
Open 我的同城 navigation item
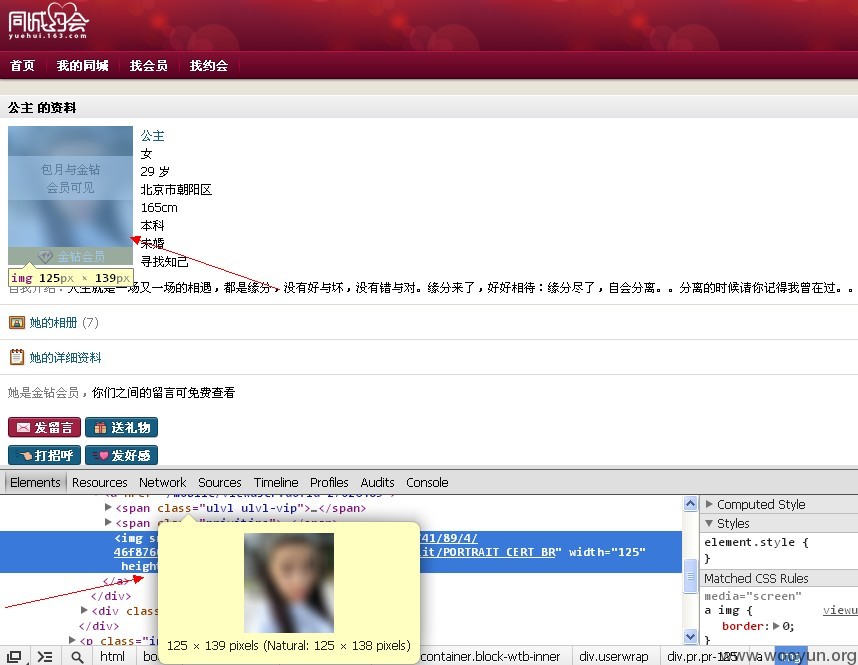point(83,66)
